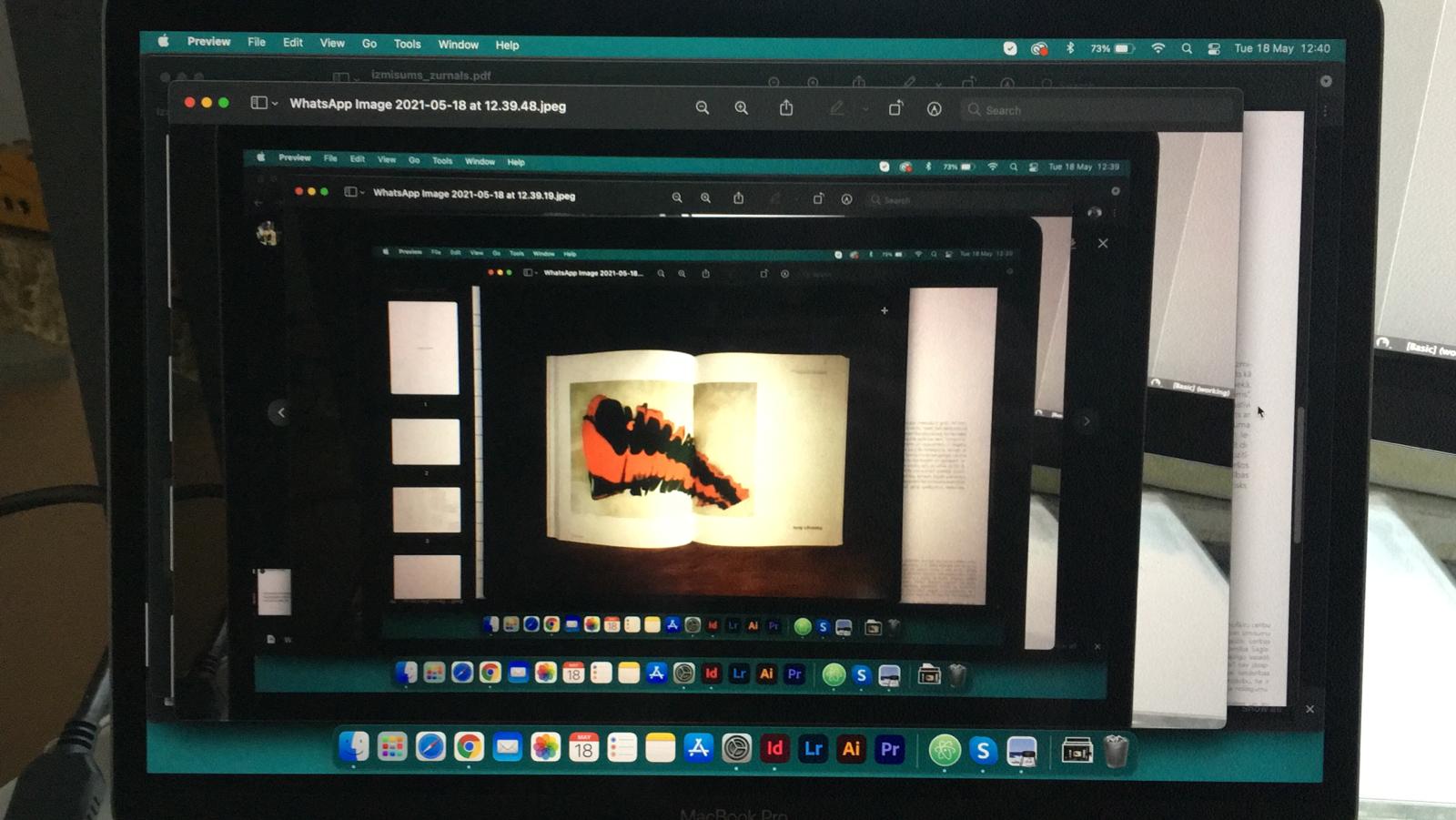Screen dimensions: 1456x820
Task: Open Skype from the Dock
Action: click(x=983, y=751)
